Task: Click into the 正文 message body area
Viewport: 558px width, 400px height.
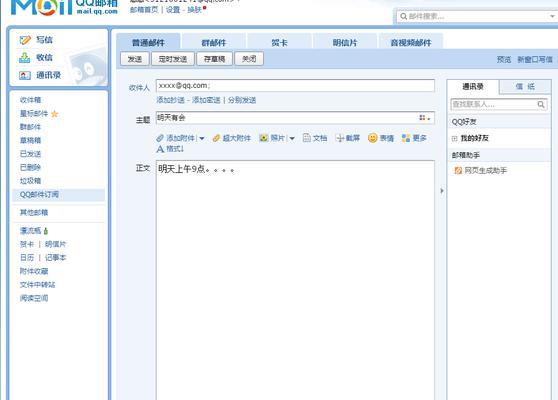Action: [295, 280]
